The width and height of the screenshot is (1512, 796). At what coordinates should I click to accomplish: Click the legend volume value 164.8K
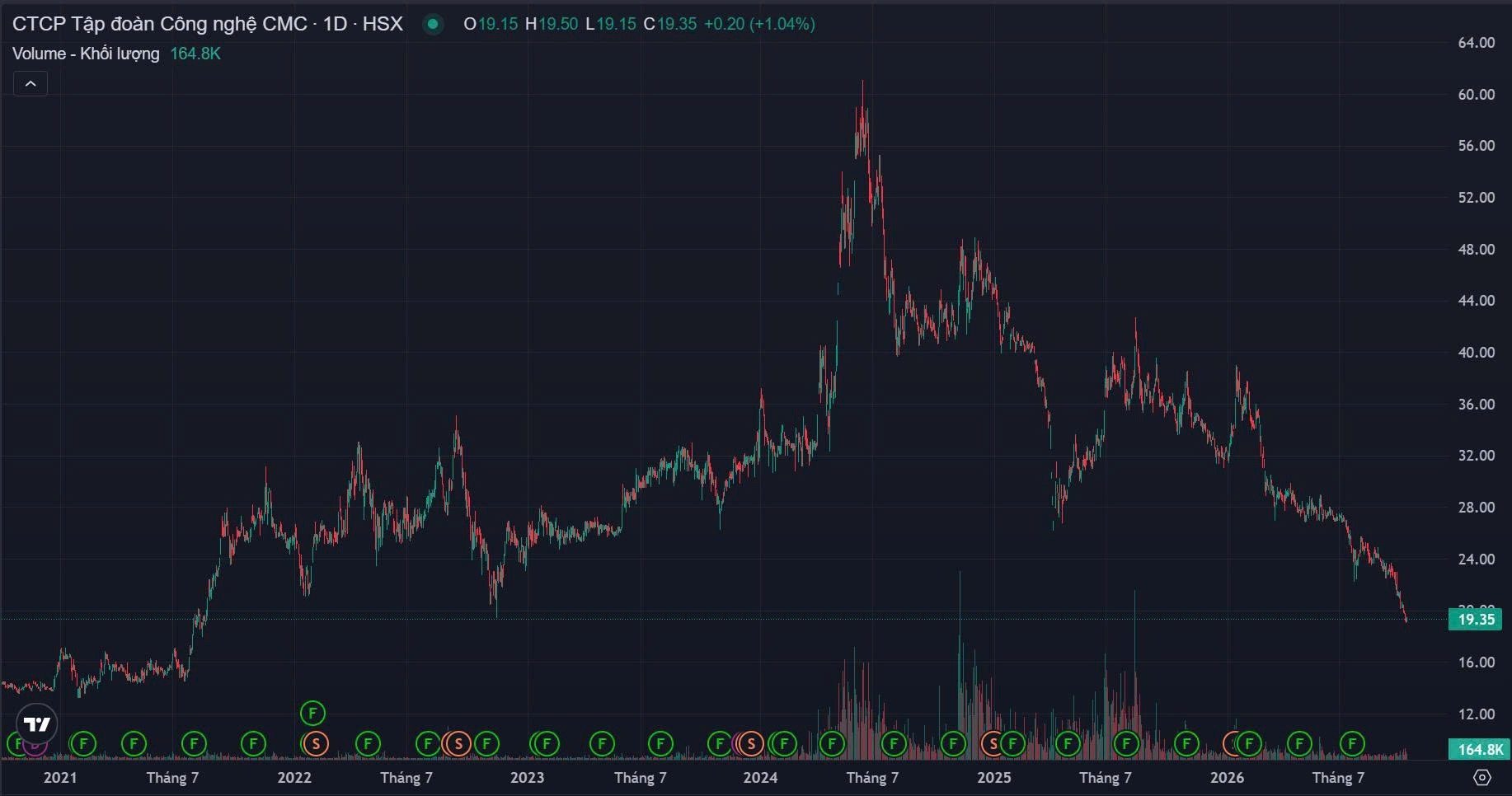195,54
